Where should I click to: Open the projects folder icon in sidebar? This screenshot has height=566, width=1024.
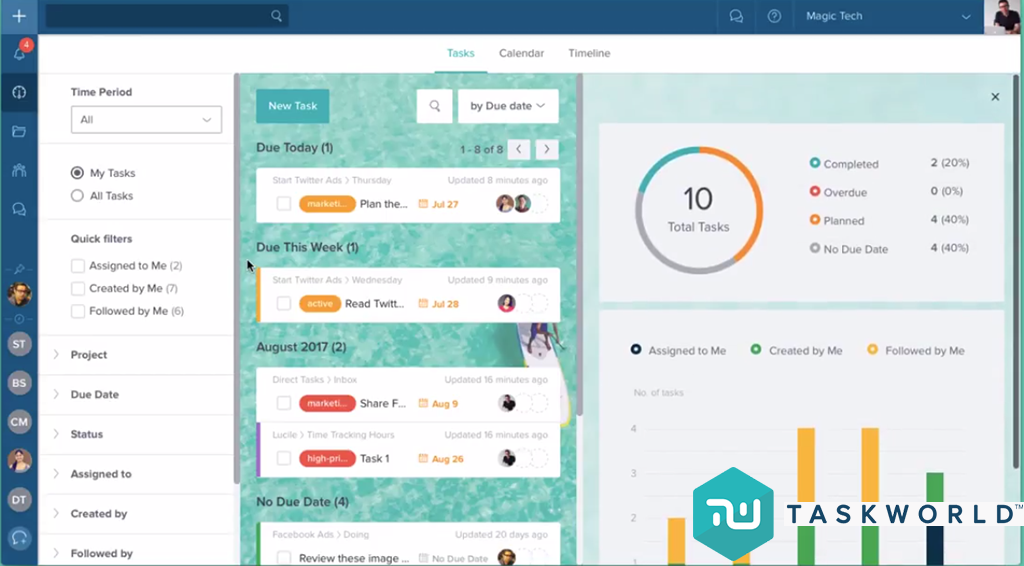pos(19,131)
